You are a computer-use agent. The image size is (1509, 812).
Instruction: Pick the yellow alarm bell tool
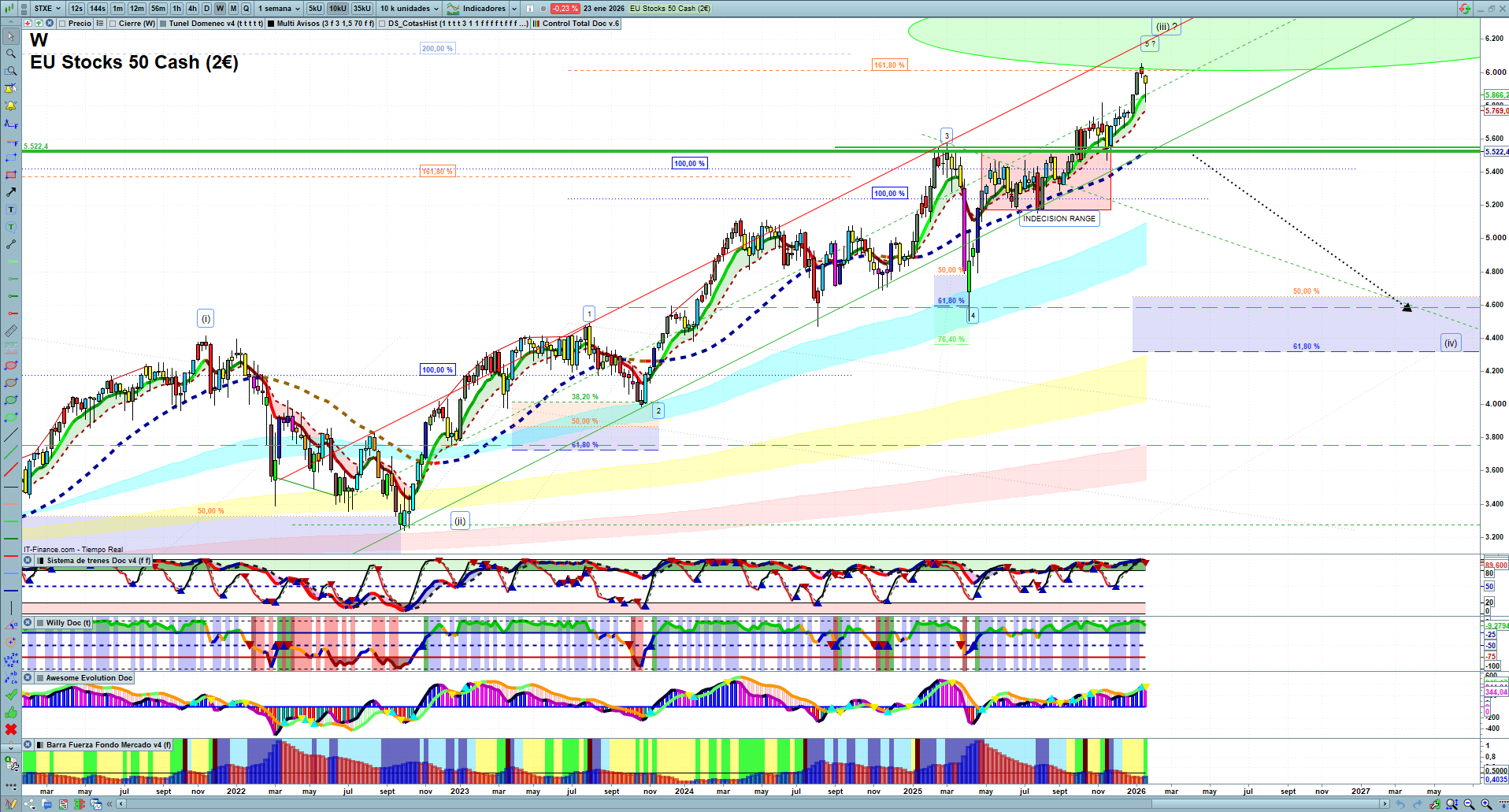click(11, 106)
